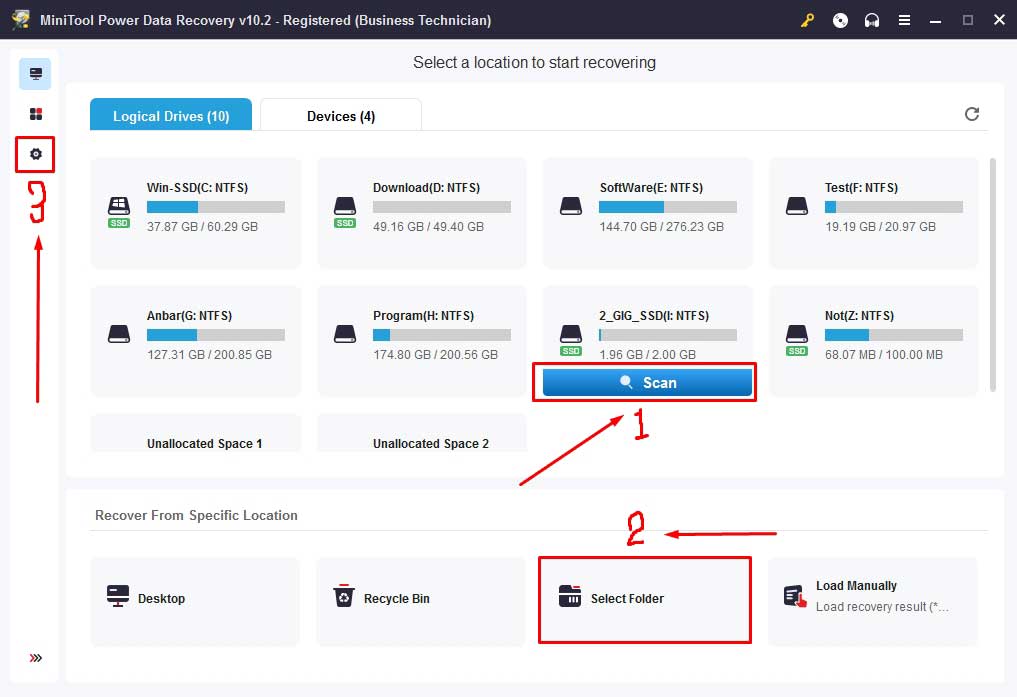
Task: Select the Anbar(G: NTFS) drive icon
Action: tap(119, 335)
